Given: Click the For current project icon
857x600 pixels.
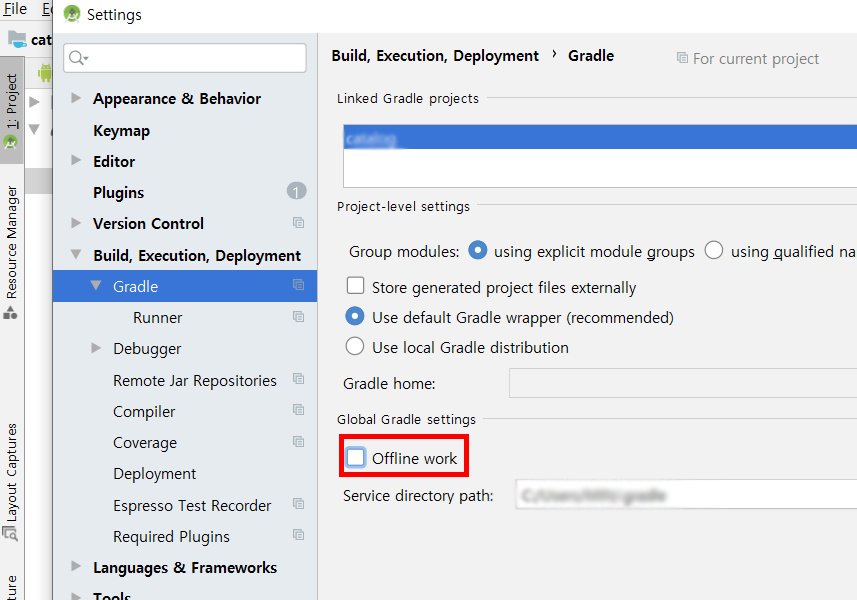Looking at the screenshot, I should 682,57.
